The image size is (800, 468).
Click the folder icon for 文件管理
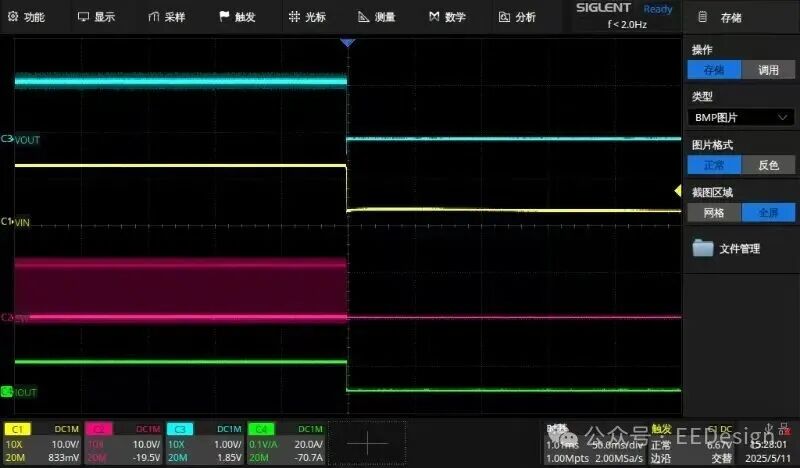click(703, 248)
